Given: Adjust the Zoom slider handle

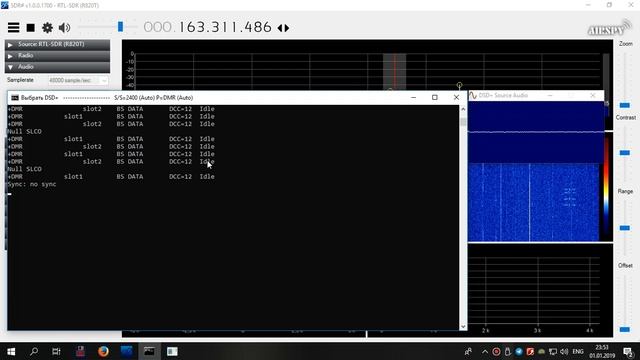Looking at the screenshot, I should pyautogui.click(x=624, y=105).
